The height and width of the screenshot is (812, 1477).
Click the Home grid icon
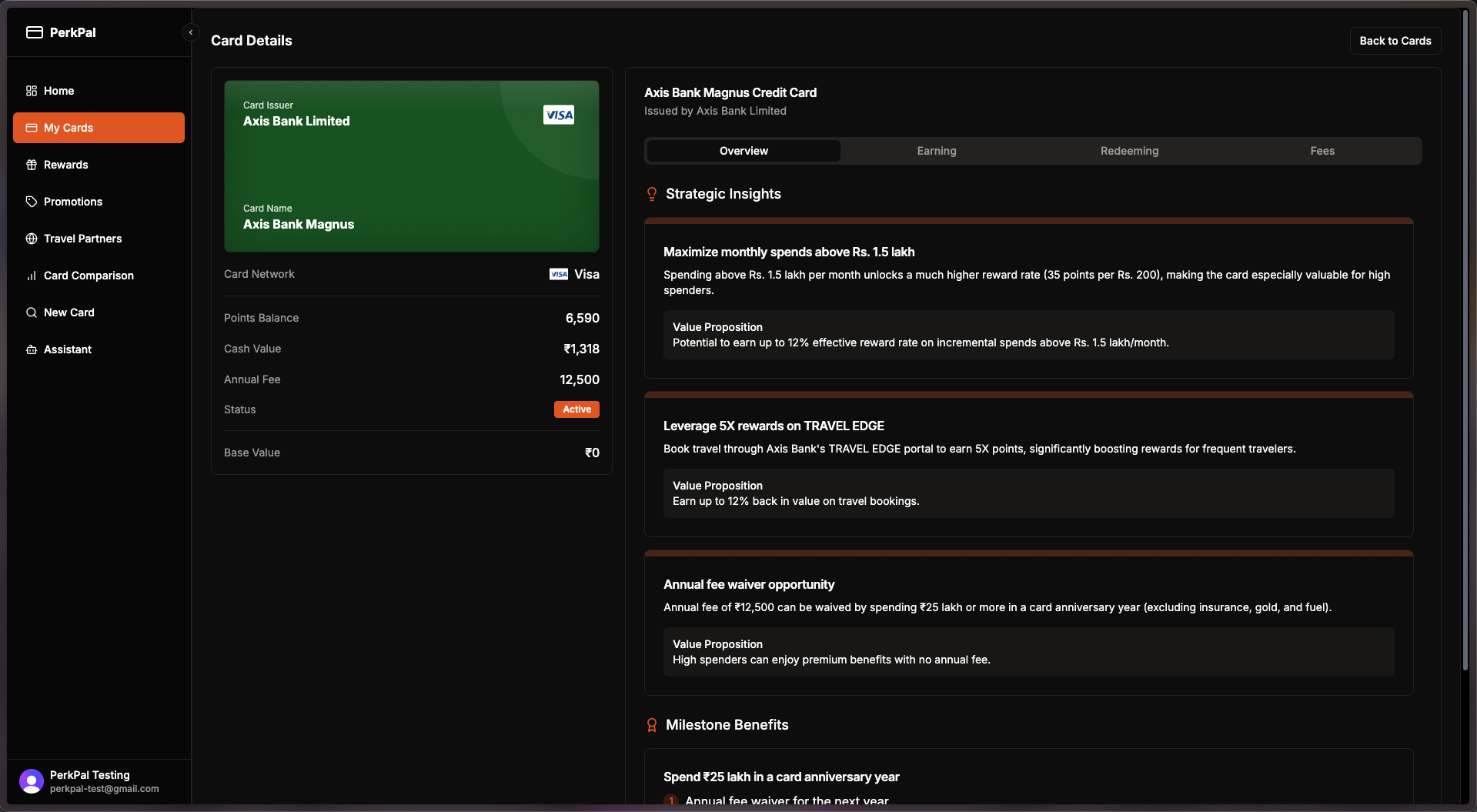pyautogui.click(x=32, y=91)
